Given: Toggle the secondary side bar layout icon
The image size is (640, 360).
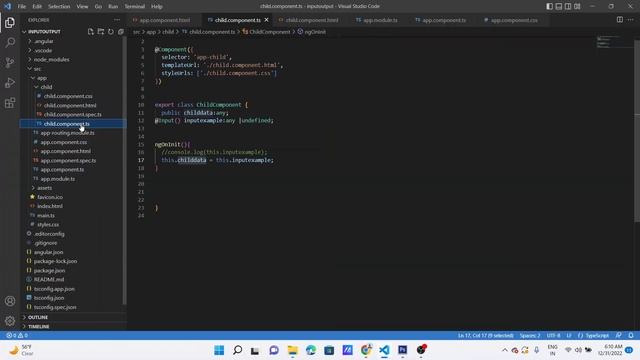Looking at the screenshot, I should click(x=568, y=6).
